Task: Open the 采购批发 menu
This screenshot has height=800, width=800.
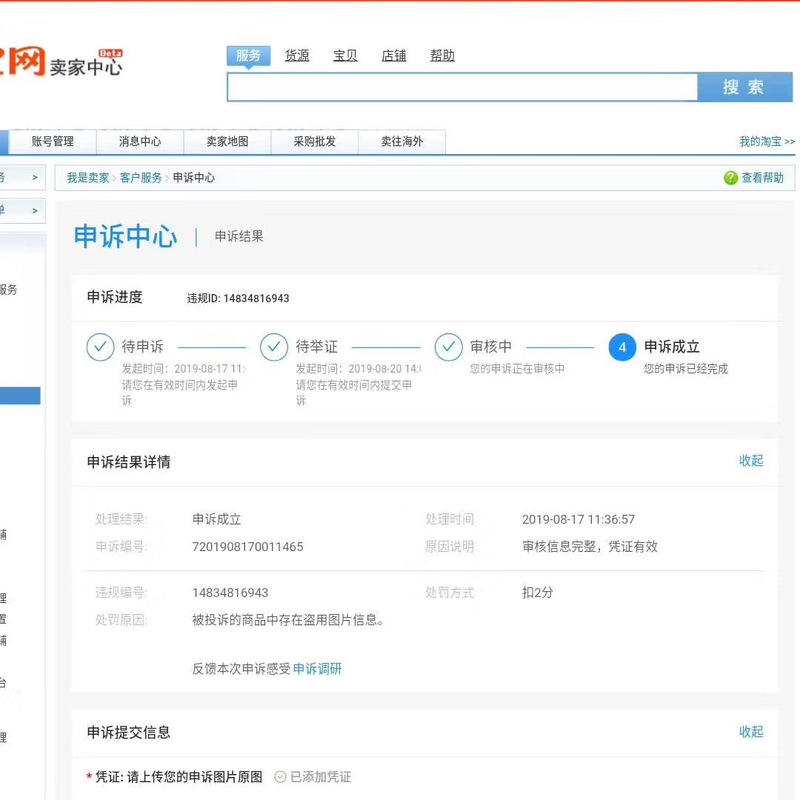Action: tap(314, 141)
